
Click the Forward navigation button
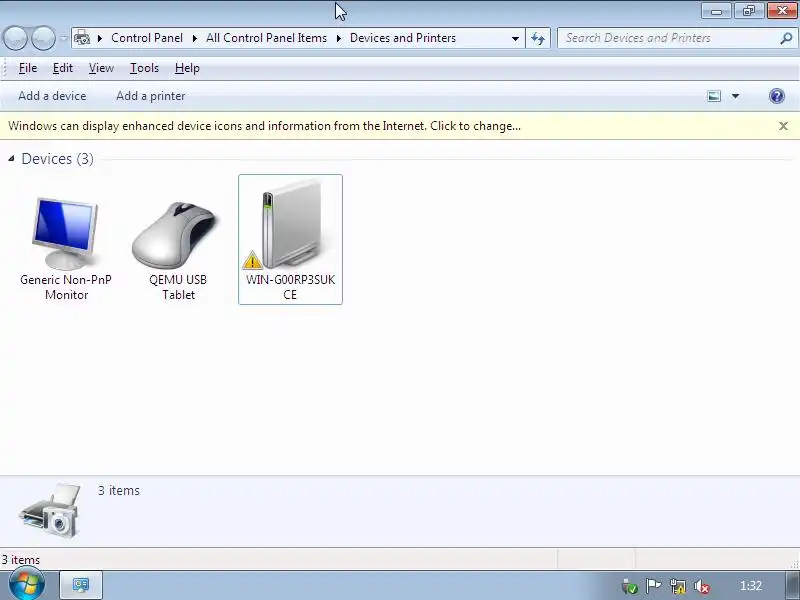(43, 38)
